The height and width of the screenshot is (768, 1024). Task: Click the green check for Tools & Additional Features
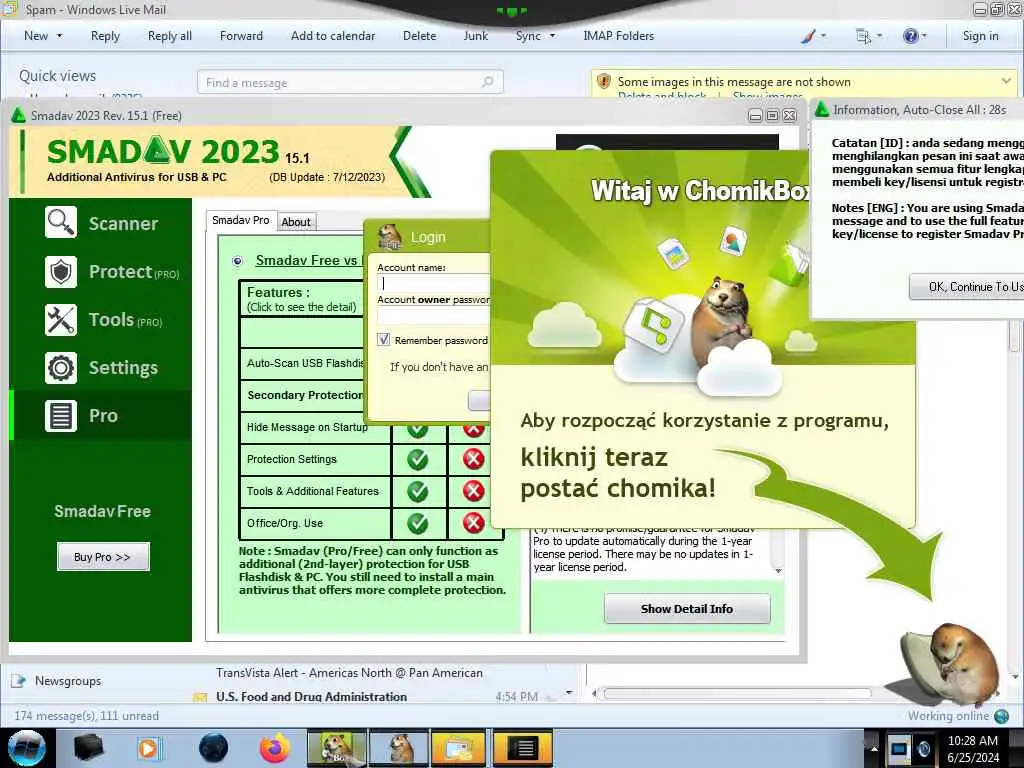(418, 491)
